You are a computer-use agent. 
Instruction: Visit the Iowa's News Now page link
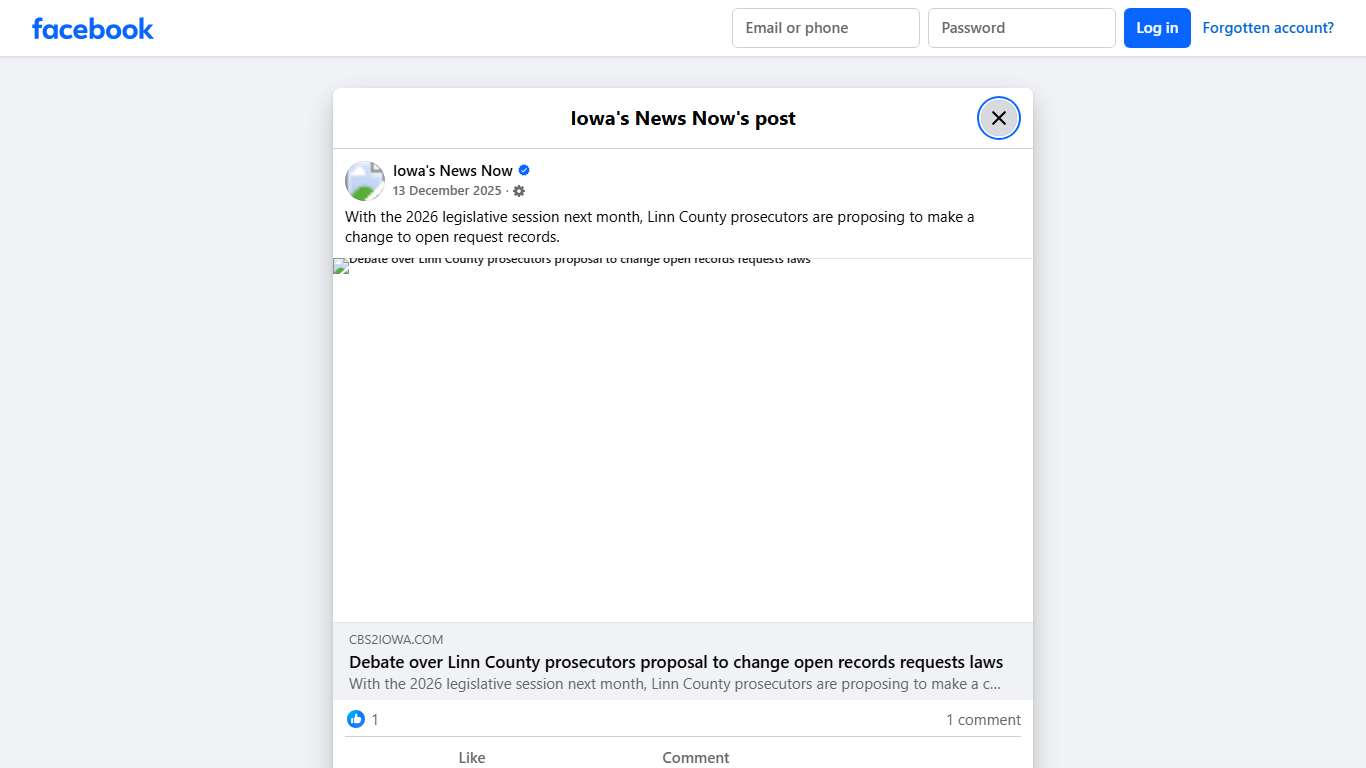pos(453,170)
